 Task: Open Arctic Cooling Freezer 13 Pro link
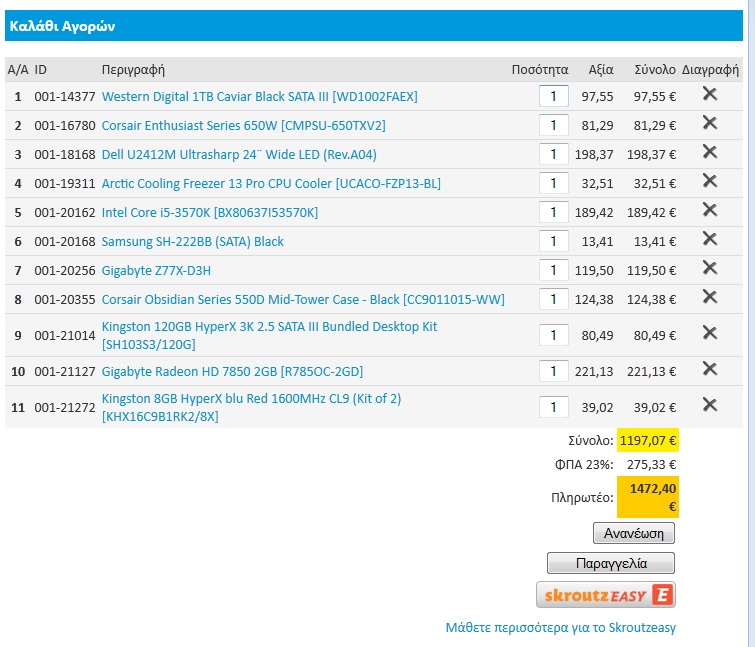click(271, 183)
